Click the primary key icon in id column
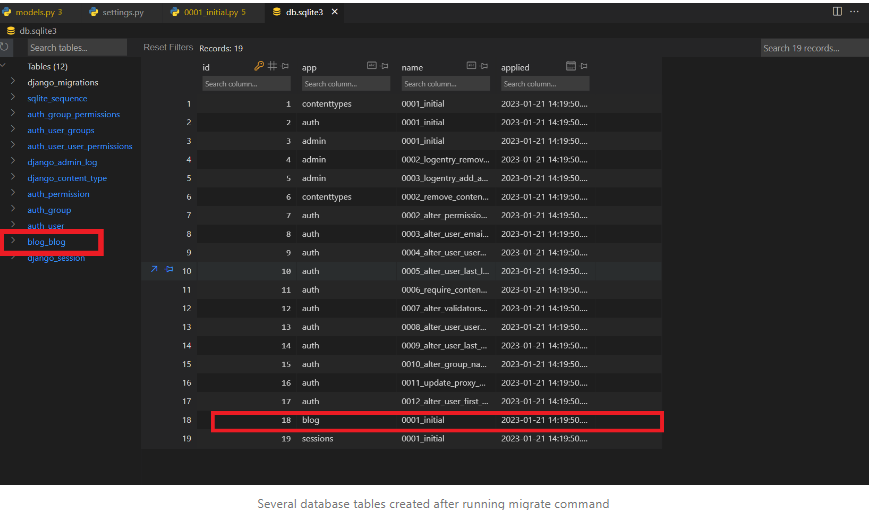The height and width of the screenshot is (510, 870). coord(259,67)
